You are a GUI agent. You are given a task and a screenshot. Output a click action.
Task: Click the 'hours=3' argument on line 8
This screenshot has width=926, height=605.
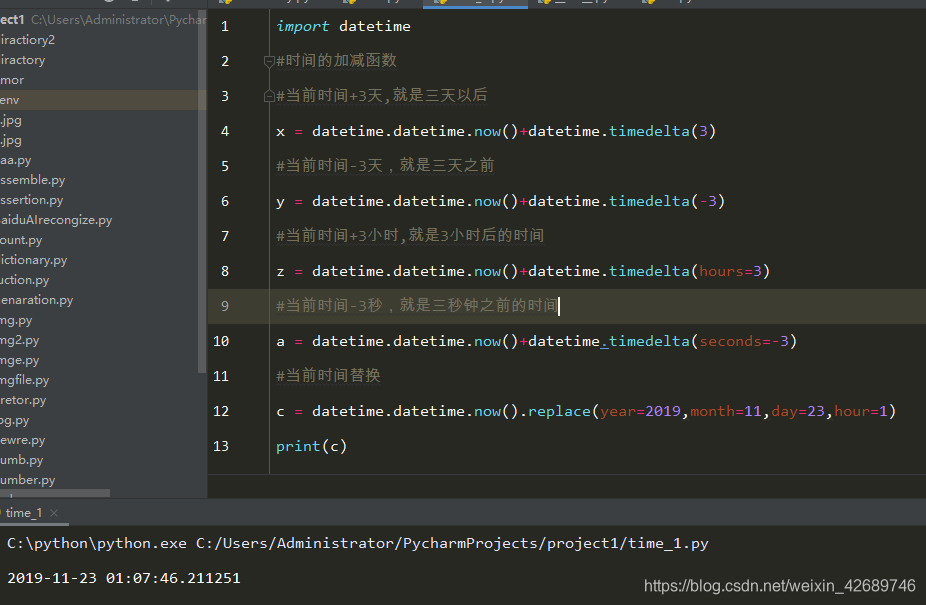[x=731, y=271]
